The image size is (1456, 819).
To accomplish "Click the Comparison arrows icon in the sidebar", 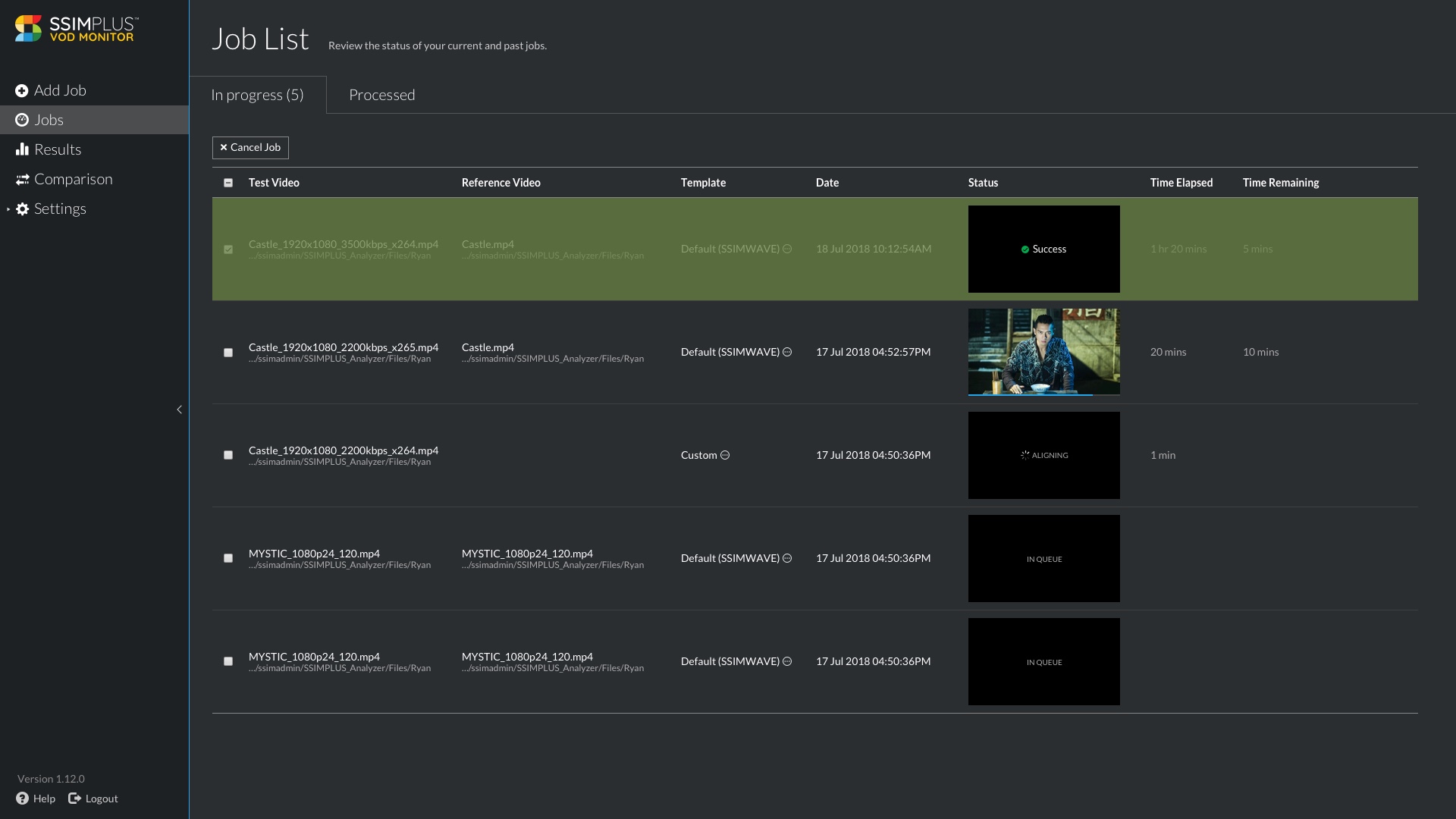I will pos(22,180).
